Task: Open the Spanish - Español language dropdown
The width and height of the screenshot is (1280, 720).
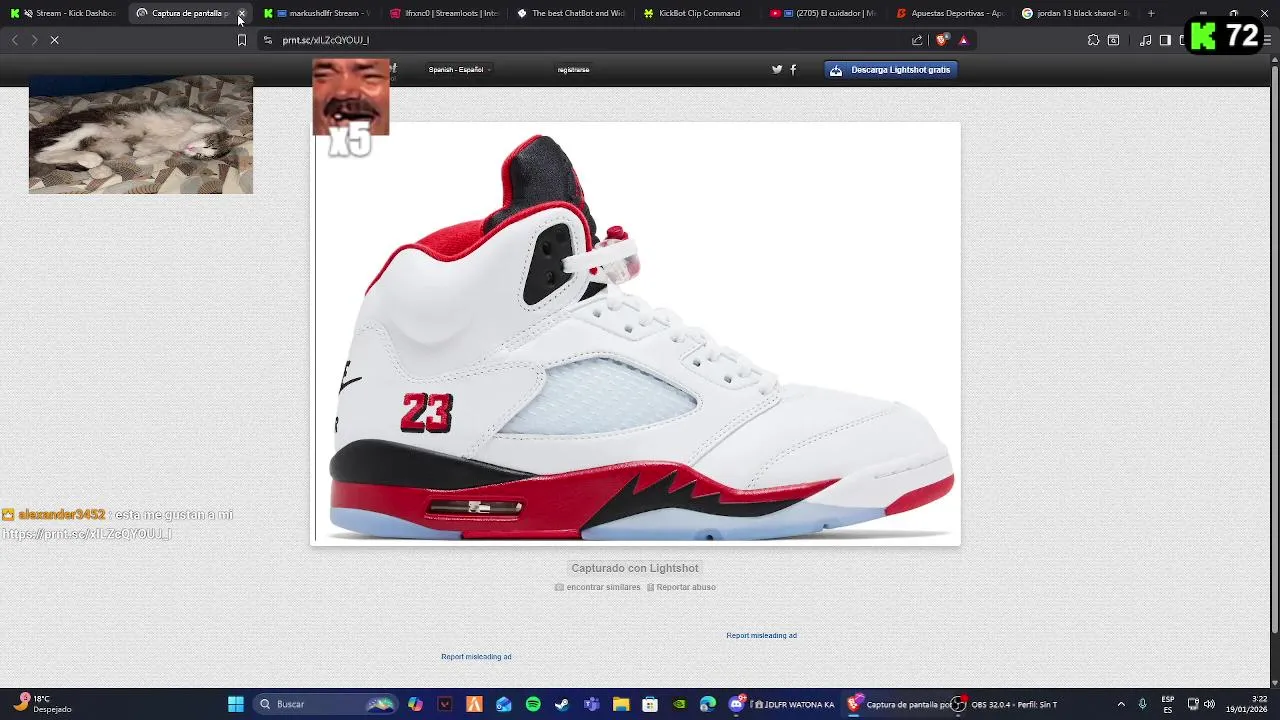Action: pyautogui.click(x=459, y=69)
